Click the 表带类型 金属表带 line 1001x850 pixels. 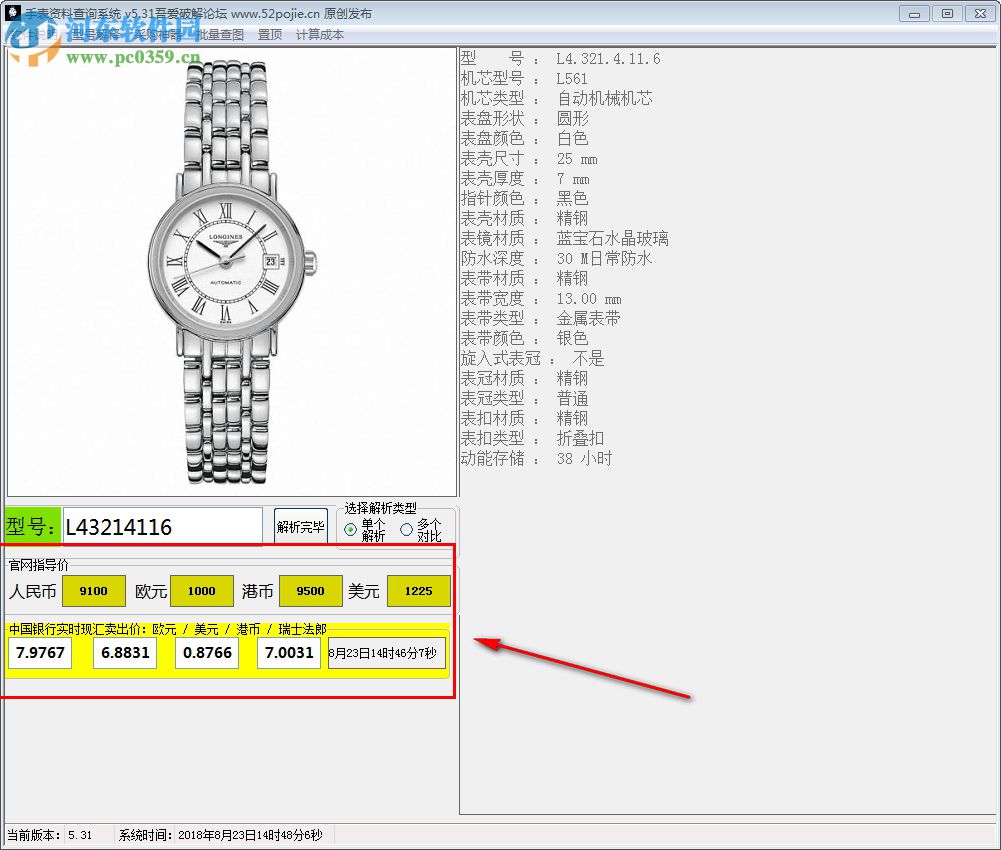point(540,318)
